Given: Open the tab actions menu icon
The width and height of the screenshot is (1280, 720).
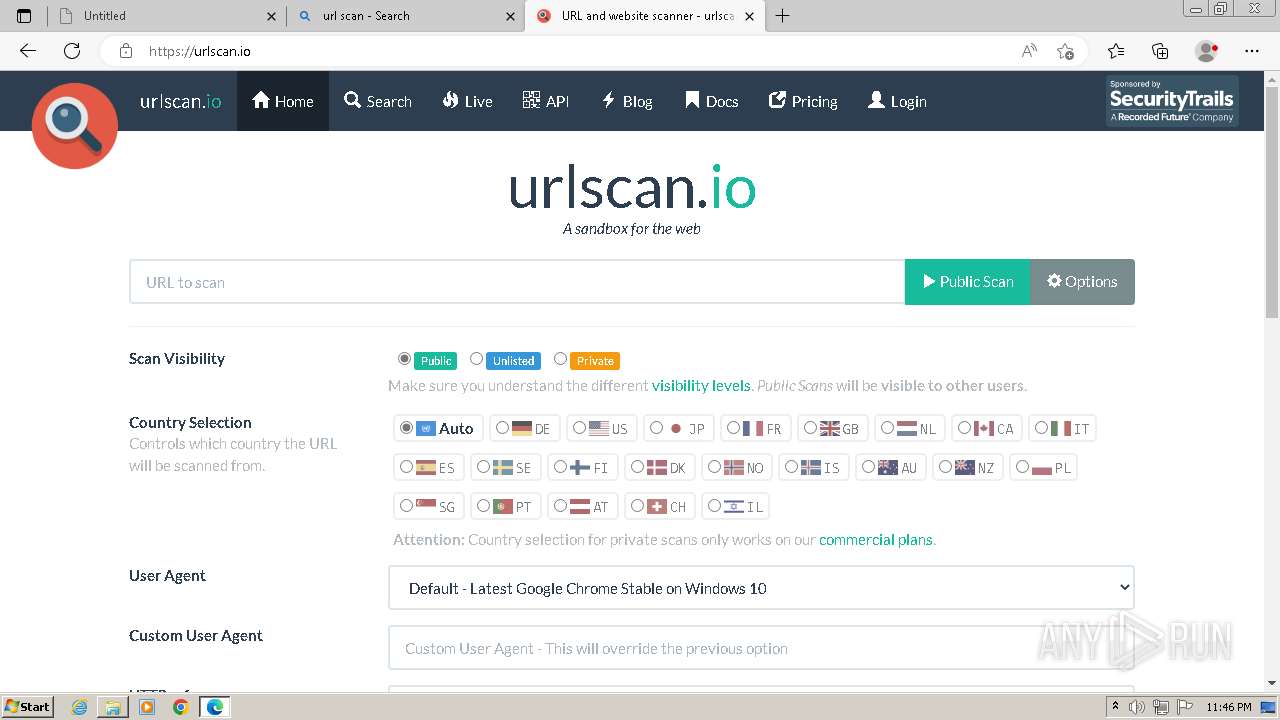Looking at the screenshot, I should point(24,16).
